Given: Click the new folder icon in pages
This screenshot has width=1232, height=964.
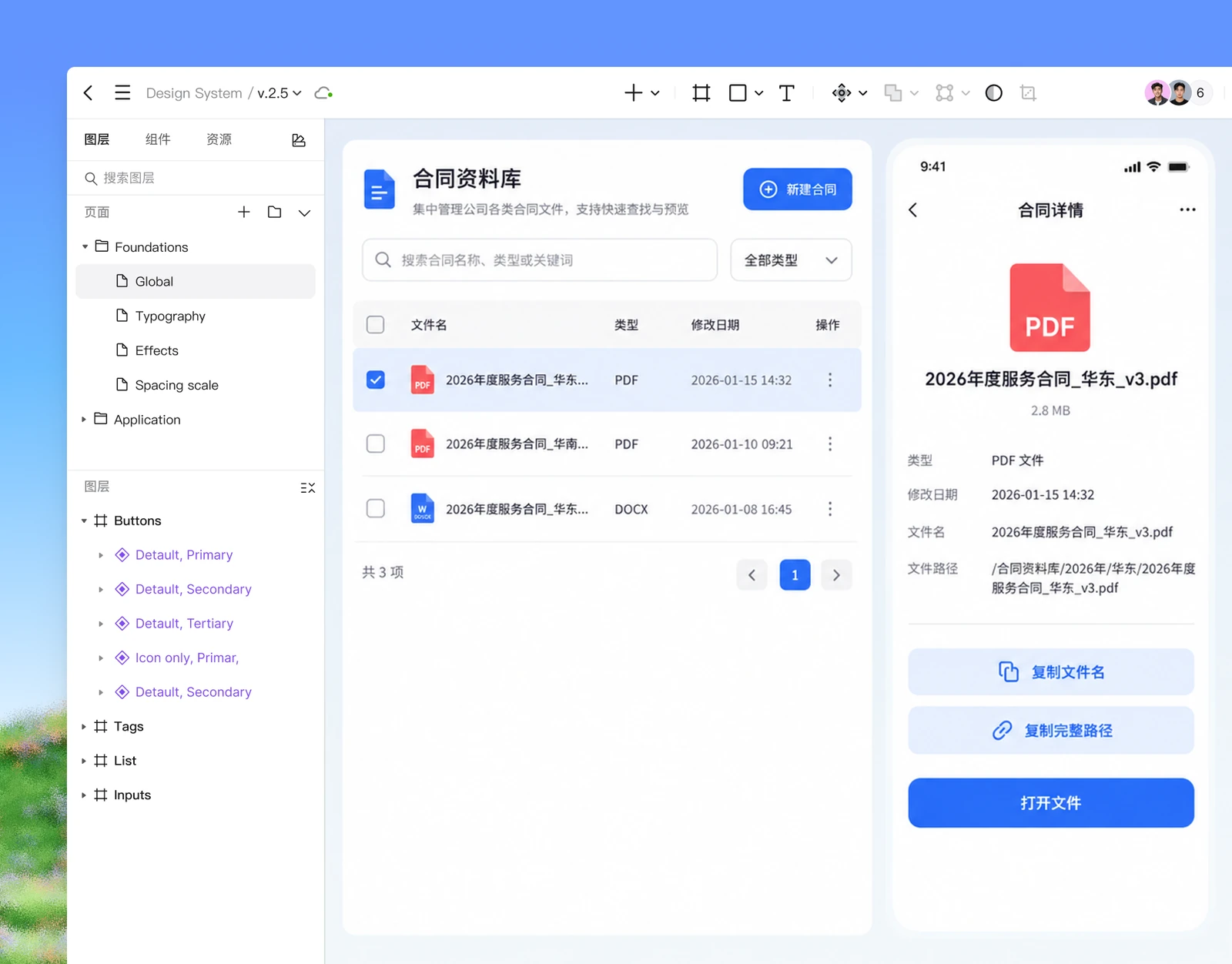Looking at the screenshot, I should pyautogui.click(x=274, y=212).
